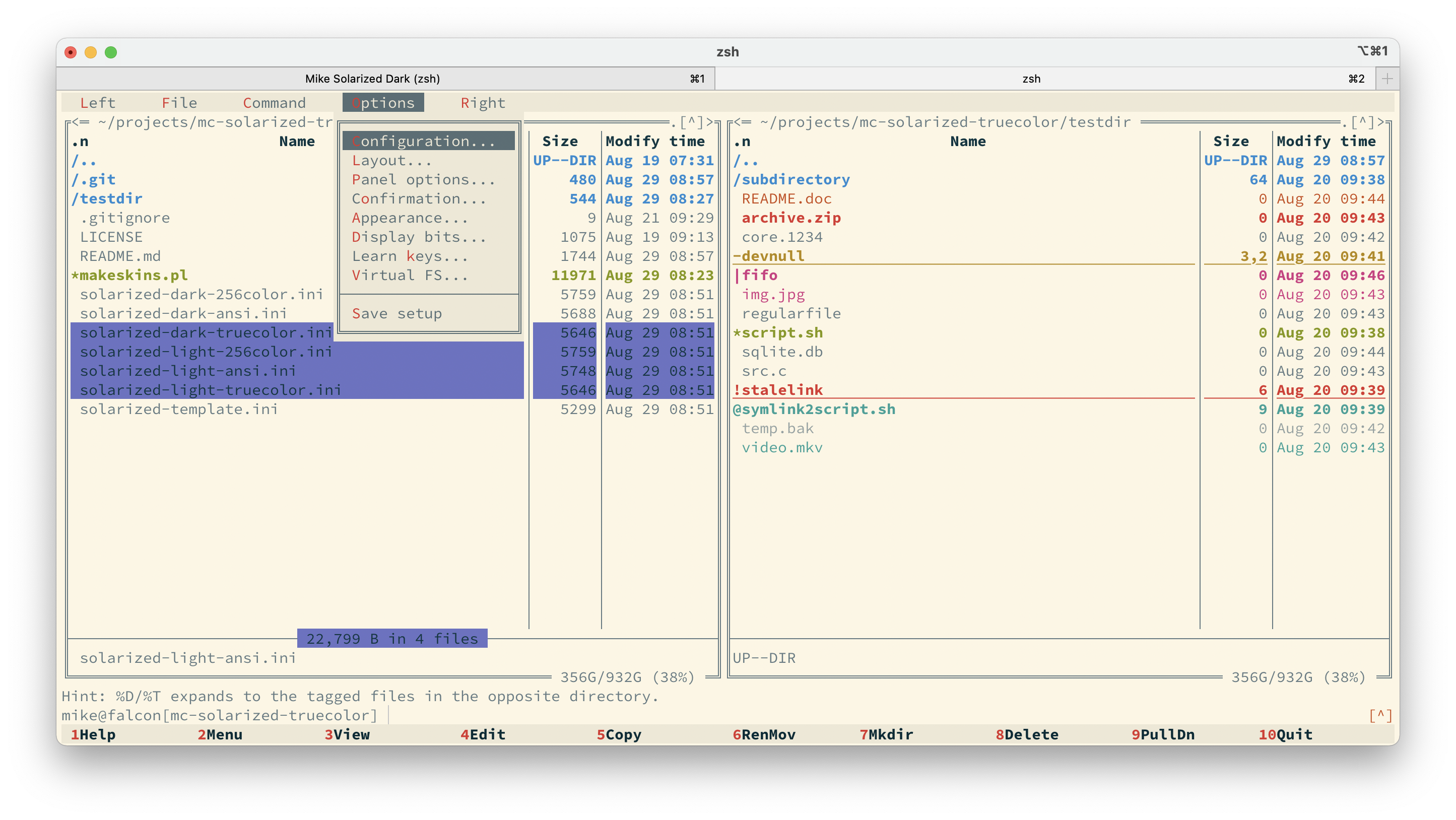This screenshot has width=1456, height=820.
Task: Sort right panel by Name column header
Action: click(968, 141)
